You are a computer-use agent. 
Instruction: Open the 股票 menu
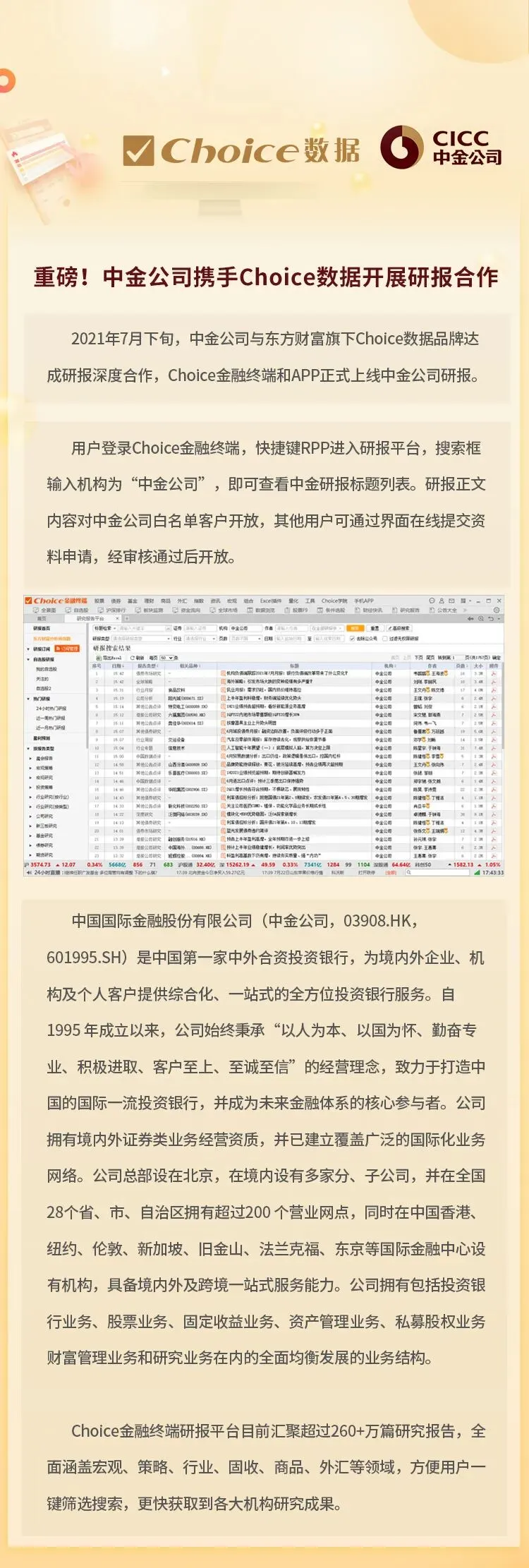click(99, 601)
